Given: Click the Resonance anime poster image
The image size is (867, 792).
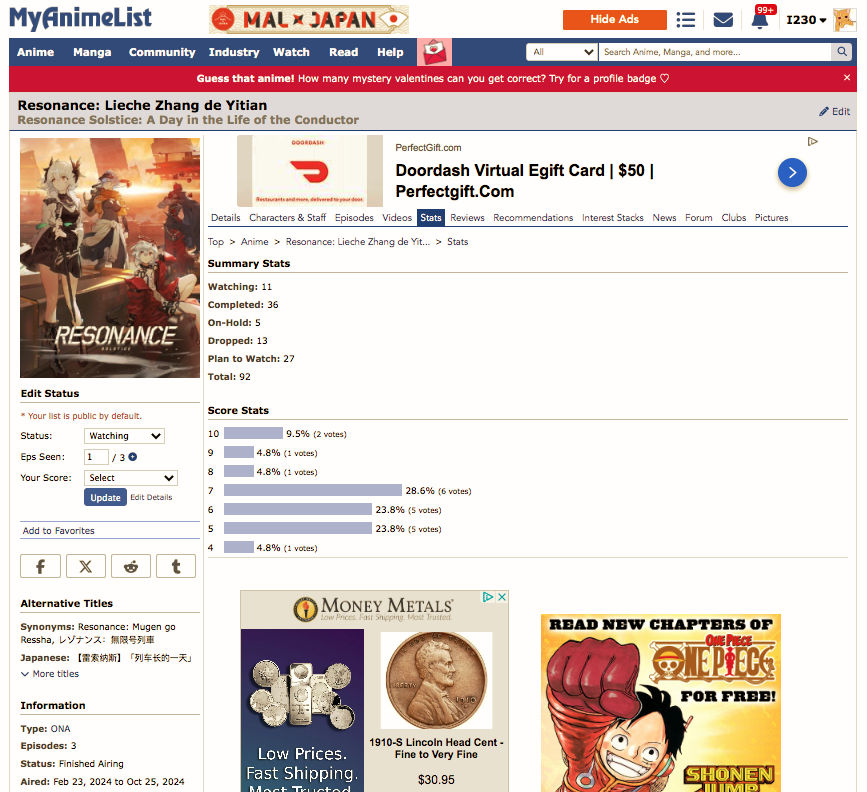Looking at the screenshot, I should [109, 258].
